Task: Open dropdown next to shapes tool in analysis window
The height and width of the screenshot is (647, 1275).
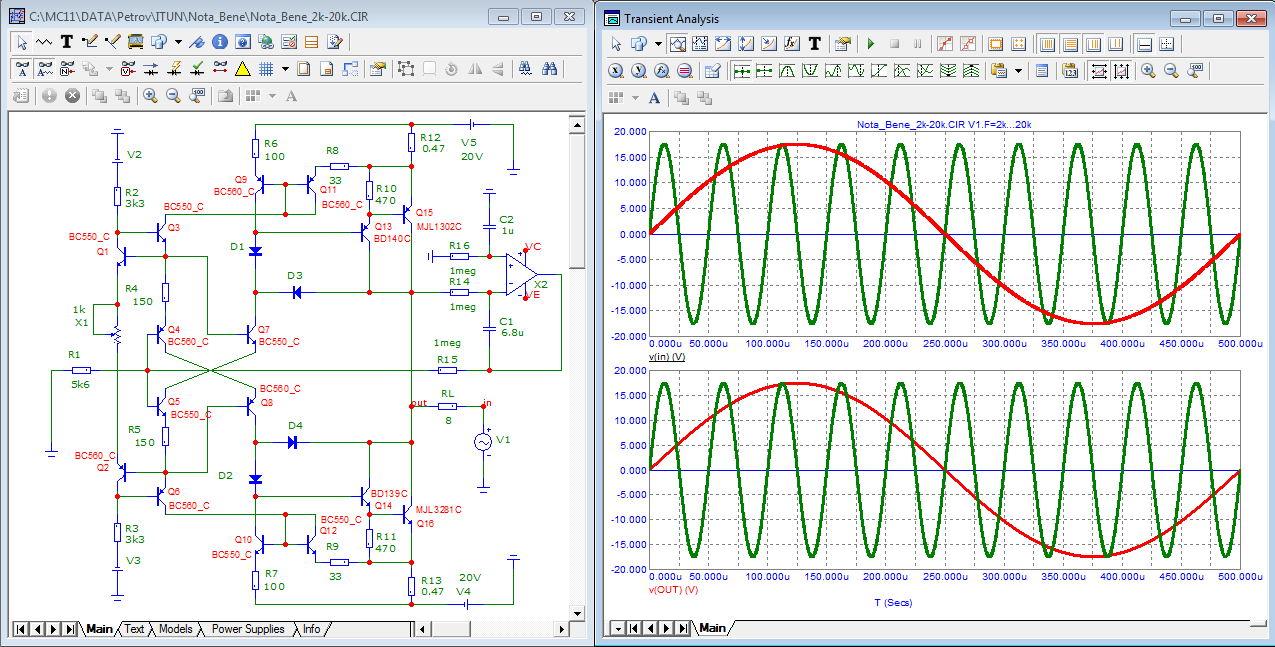Action: pos(657,44)
